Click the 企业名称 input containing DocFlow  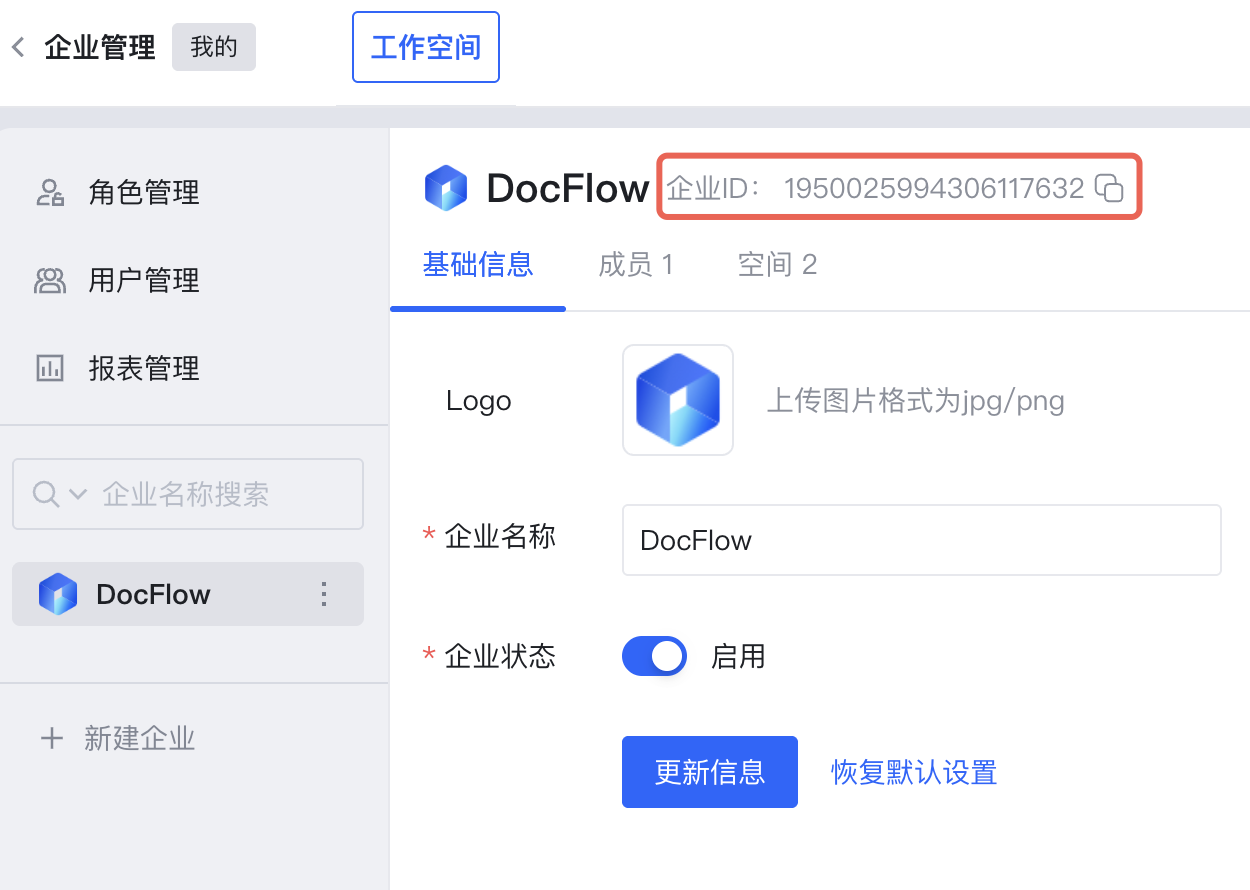click(x=922, y=540)
